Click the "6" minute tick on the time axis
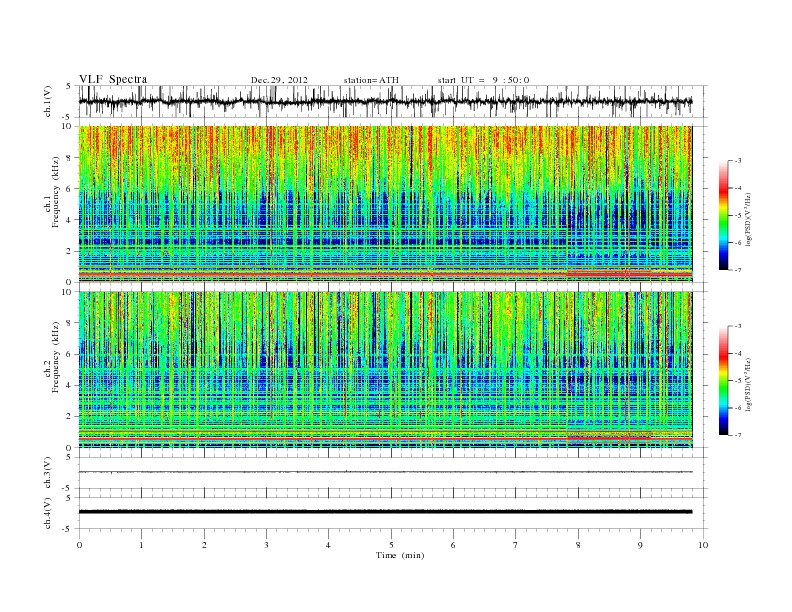 453,545
